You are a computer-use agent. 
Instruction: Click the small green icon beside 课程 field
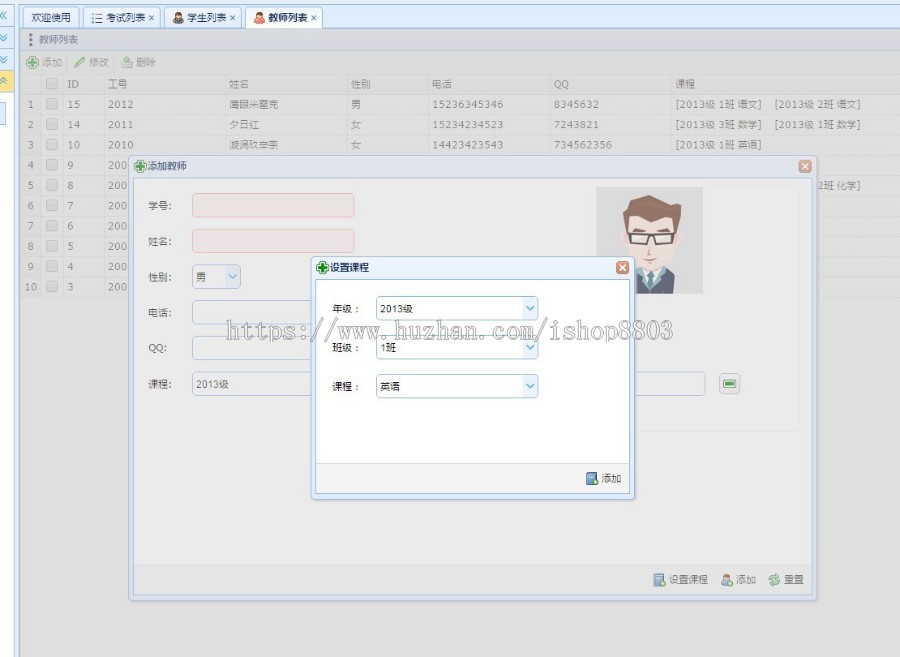(728, 382)
